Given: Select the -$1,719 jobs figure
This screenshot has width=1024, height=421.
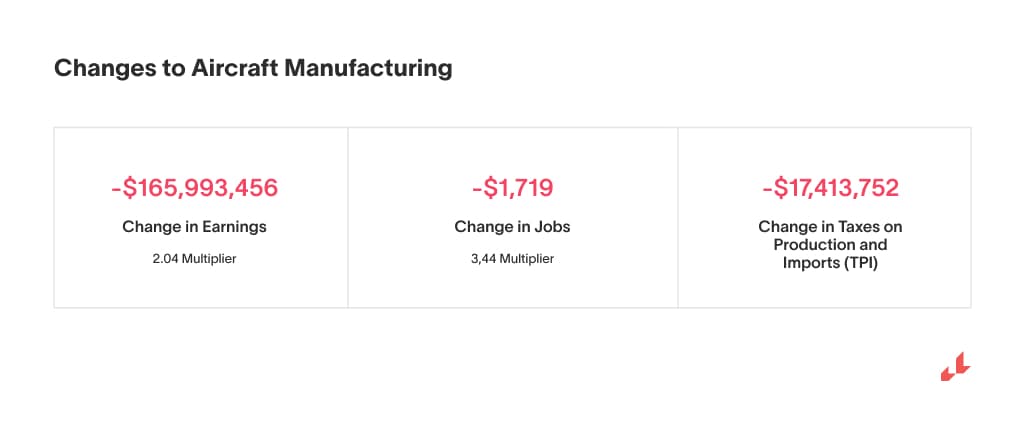Looking at the screenshot, I should click(512, 188).
